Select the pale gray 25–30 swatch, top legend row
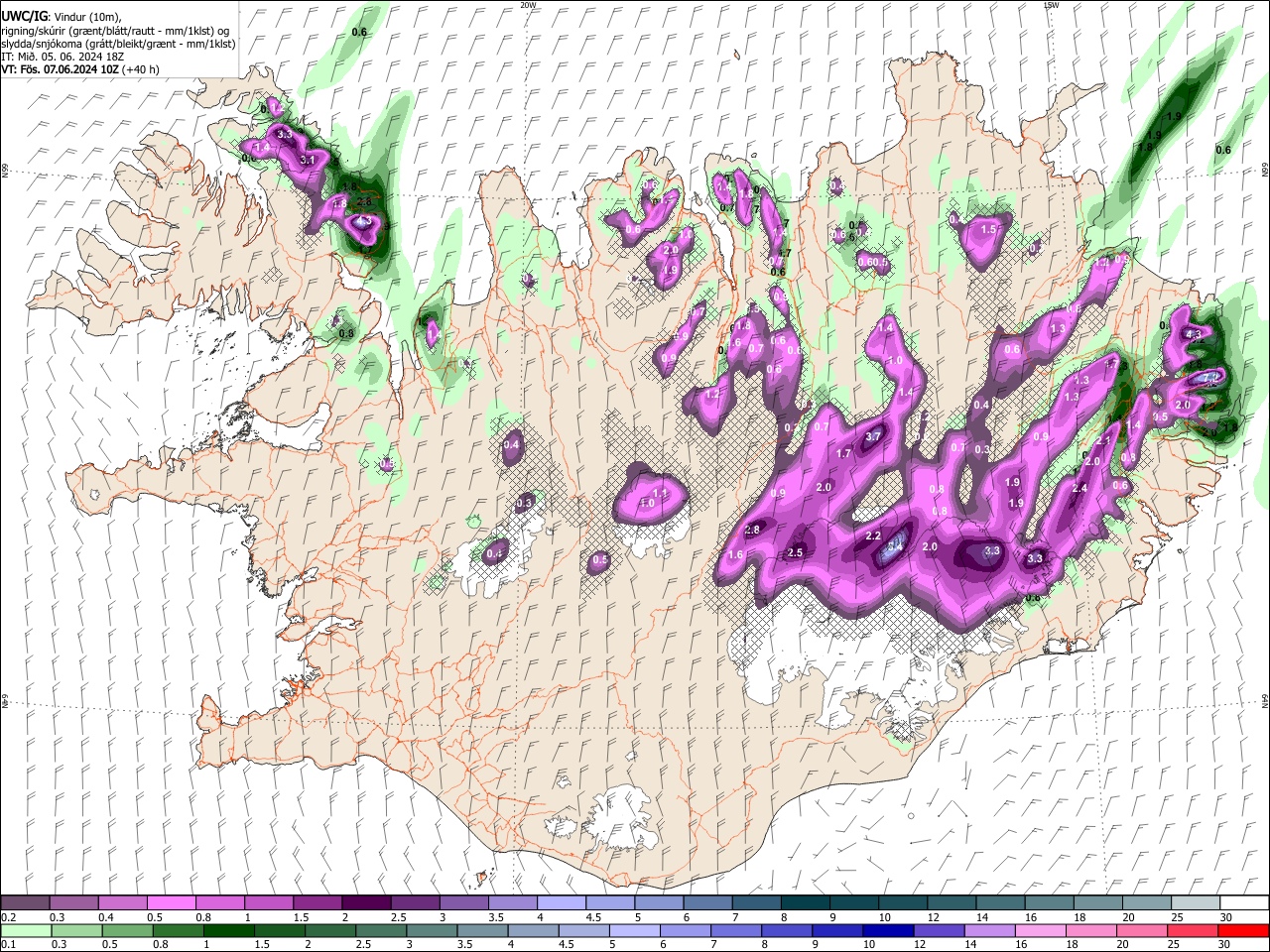 pos(1195,903)
